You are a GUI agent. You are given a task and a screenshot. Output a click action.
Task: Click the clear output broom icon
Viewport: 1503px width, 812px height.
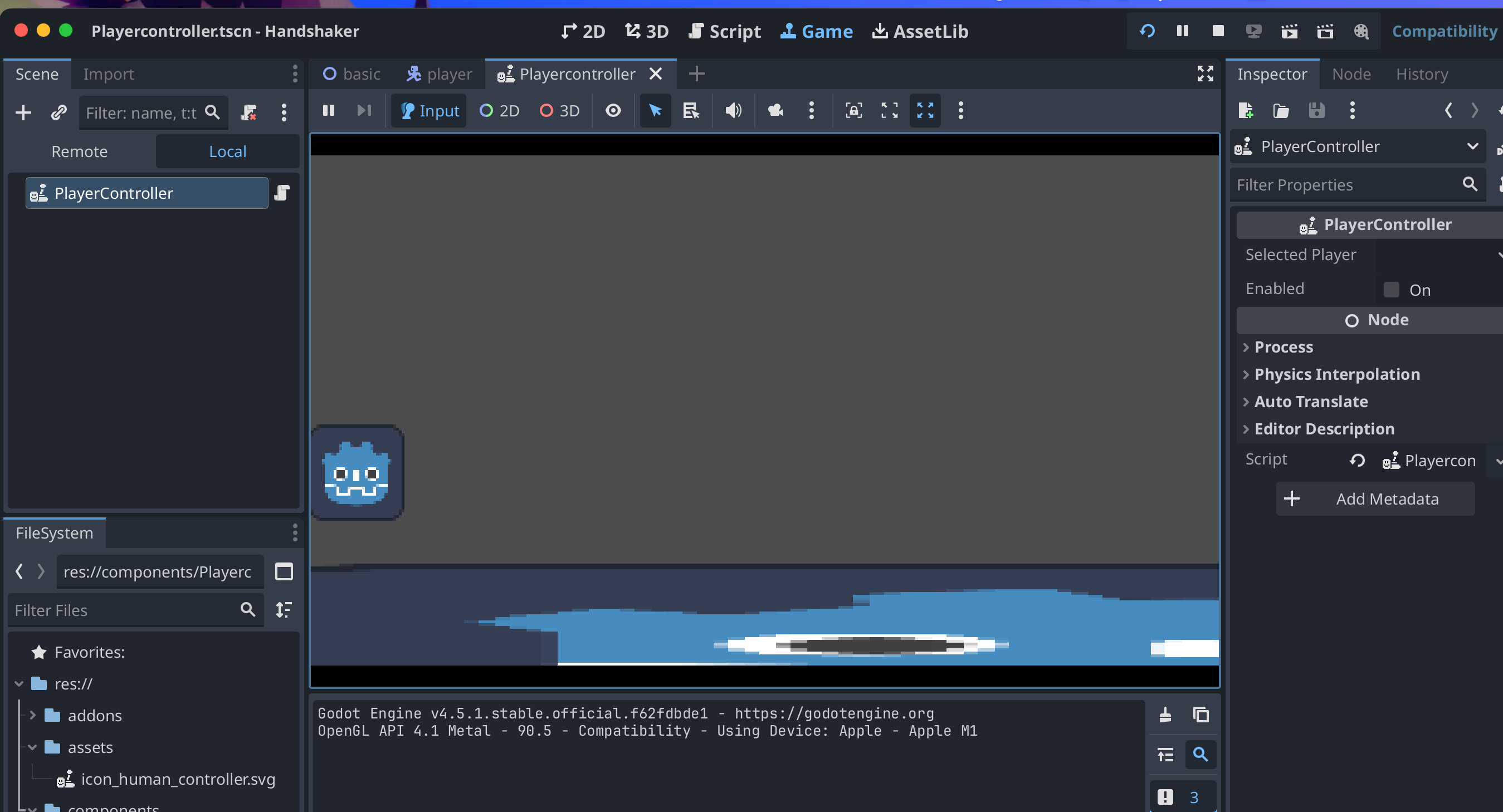pyautogui.click(x=1165, y=715)
